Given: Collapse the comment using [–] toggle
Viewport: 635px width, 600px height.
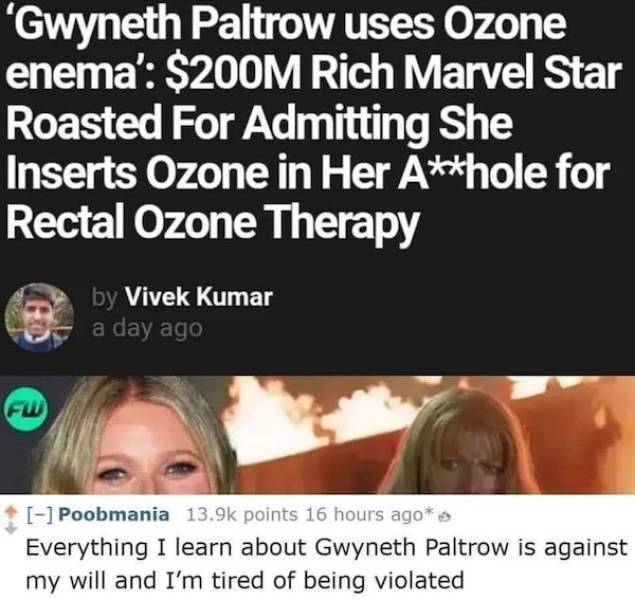Looking at the screenshot, I should pos(40,515).
